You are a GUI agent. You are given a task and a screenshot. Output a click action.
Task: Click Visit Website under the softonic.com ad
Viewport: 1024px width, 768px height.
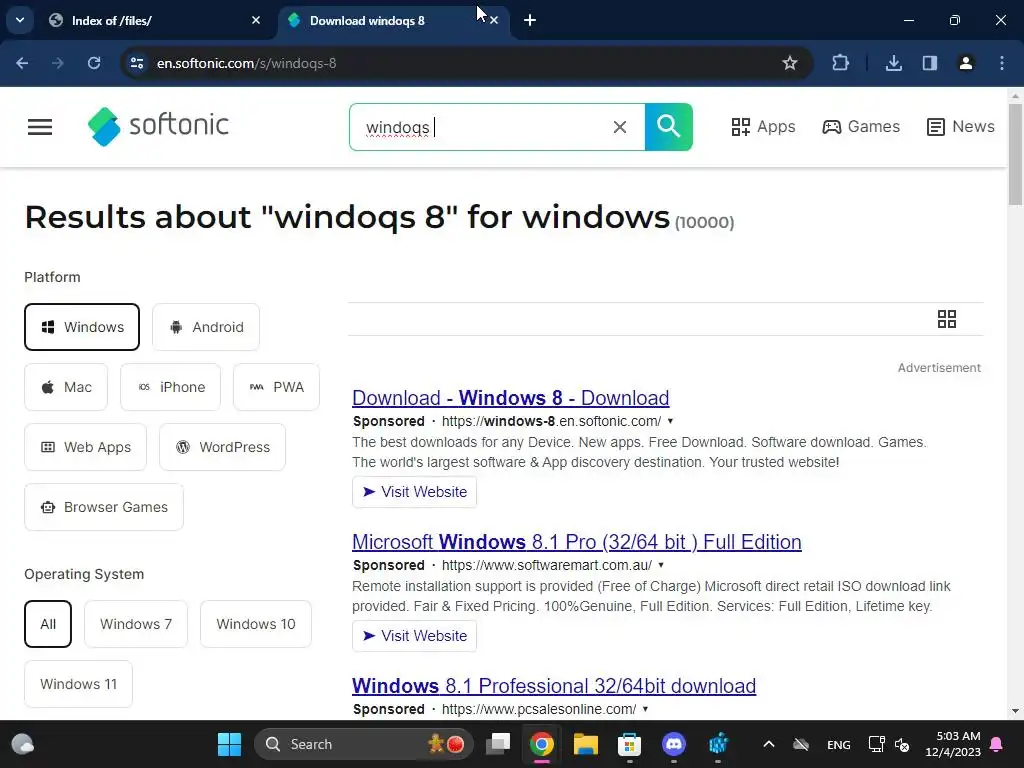pos(415,492)
